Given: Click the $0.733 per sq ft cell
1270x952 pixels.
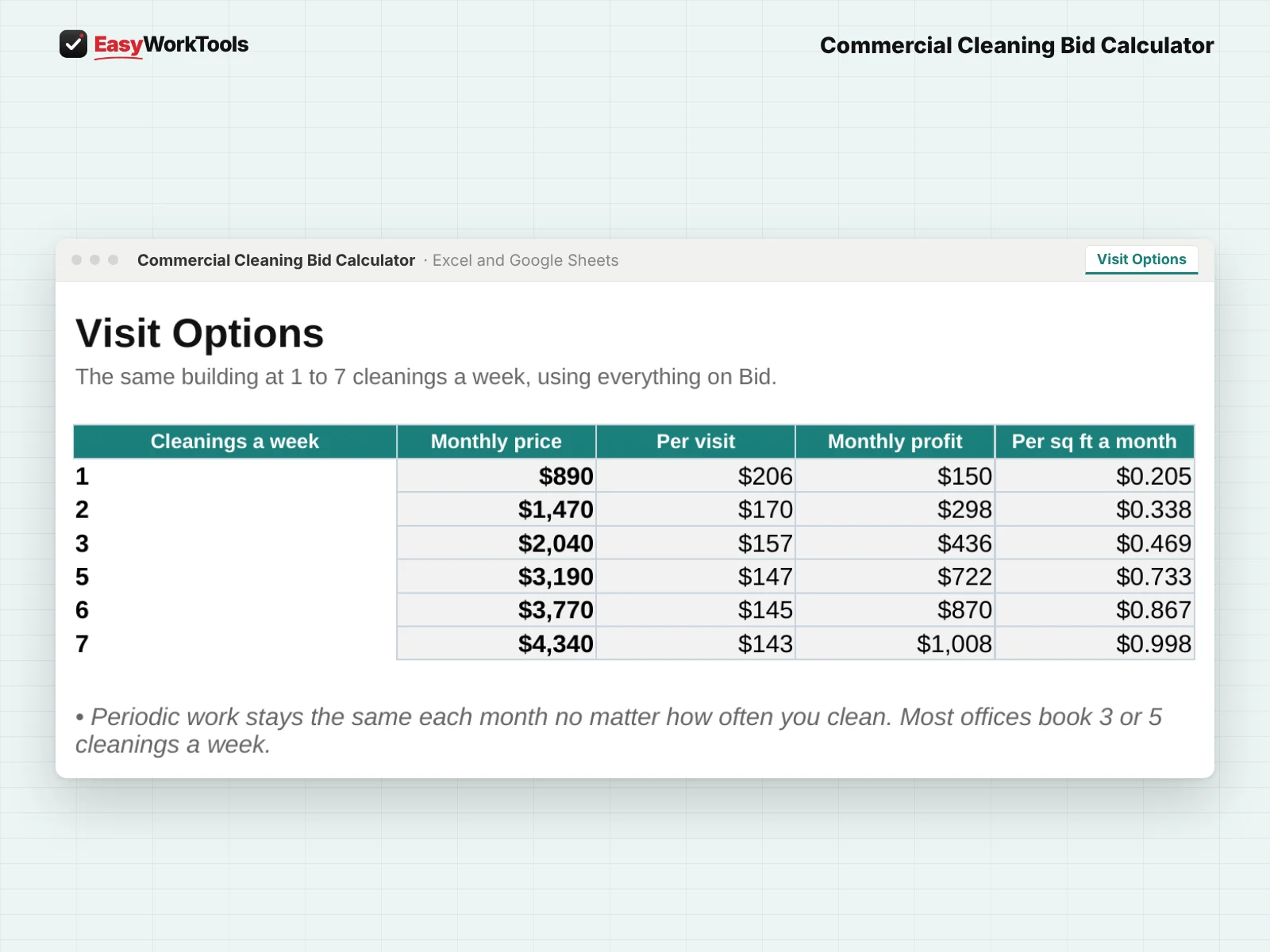Looking at the screenshot, I should point(1095,577).
